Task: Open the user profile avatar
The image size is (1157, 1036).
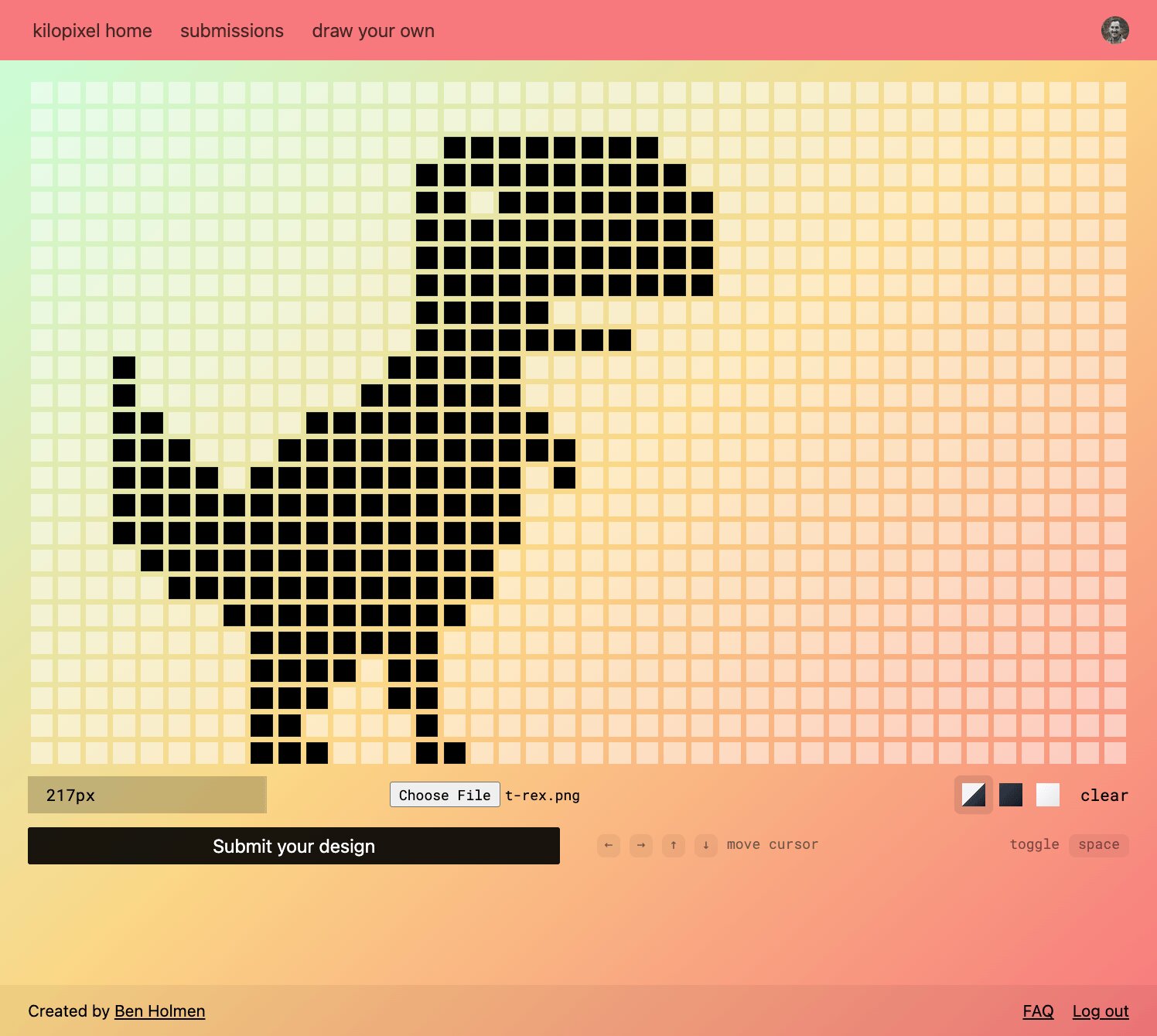Action: point(1114,30)
